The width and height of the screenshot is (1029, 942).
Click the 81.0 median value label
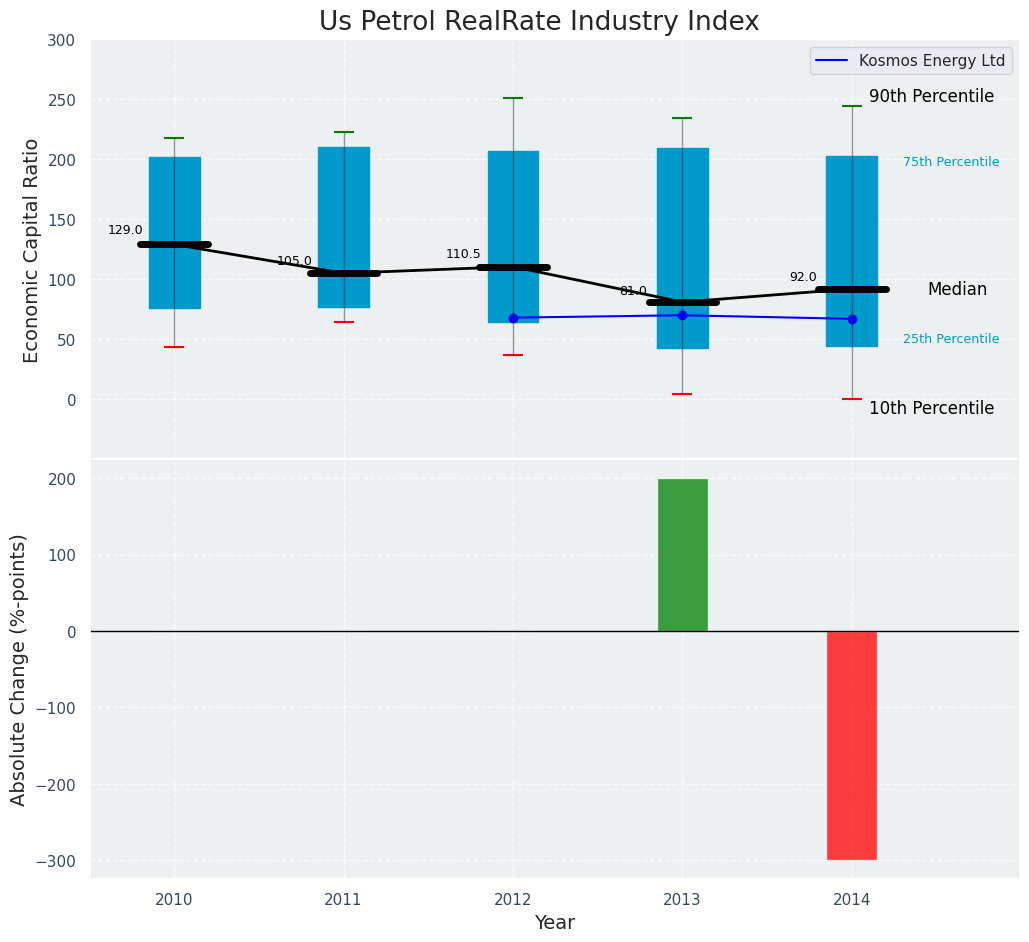[x=633, y=291]
